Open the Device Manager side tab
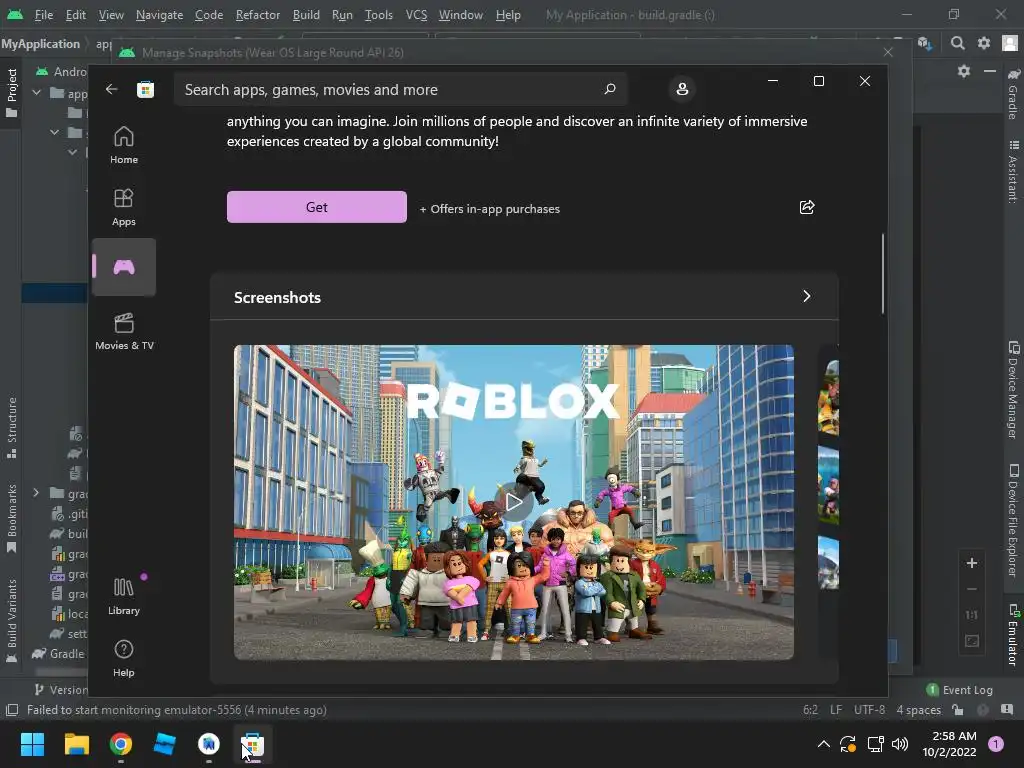This screenshot has width=1024, height=768. tap(1014, 390)
